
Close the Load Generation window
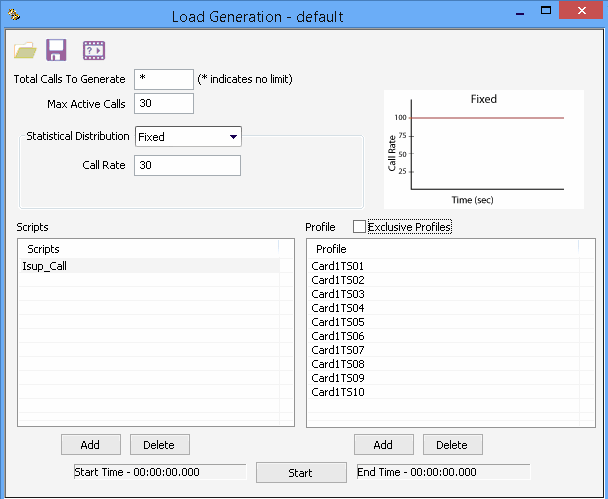tap(582, 10)
